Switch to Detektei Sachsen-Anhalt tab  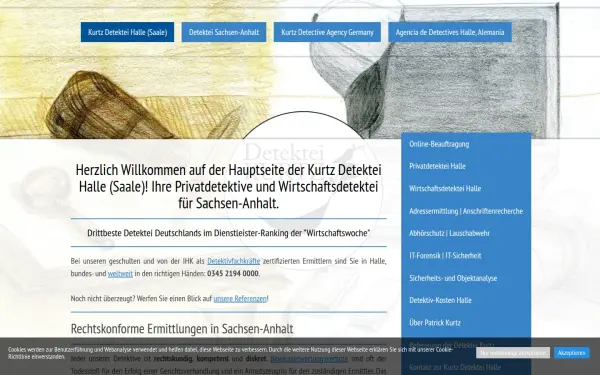(224, 32)
